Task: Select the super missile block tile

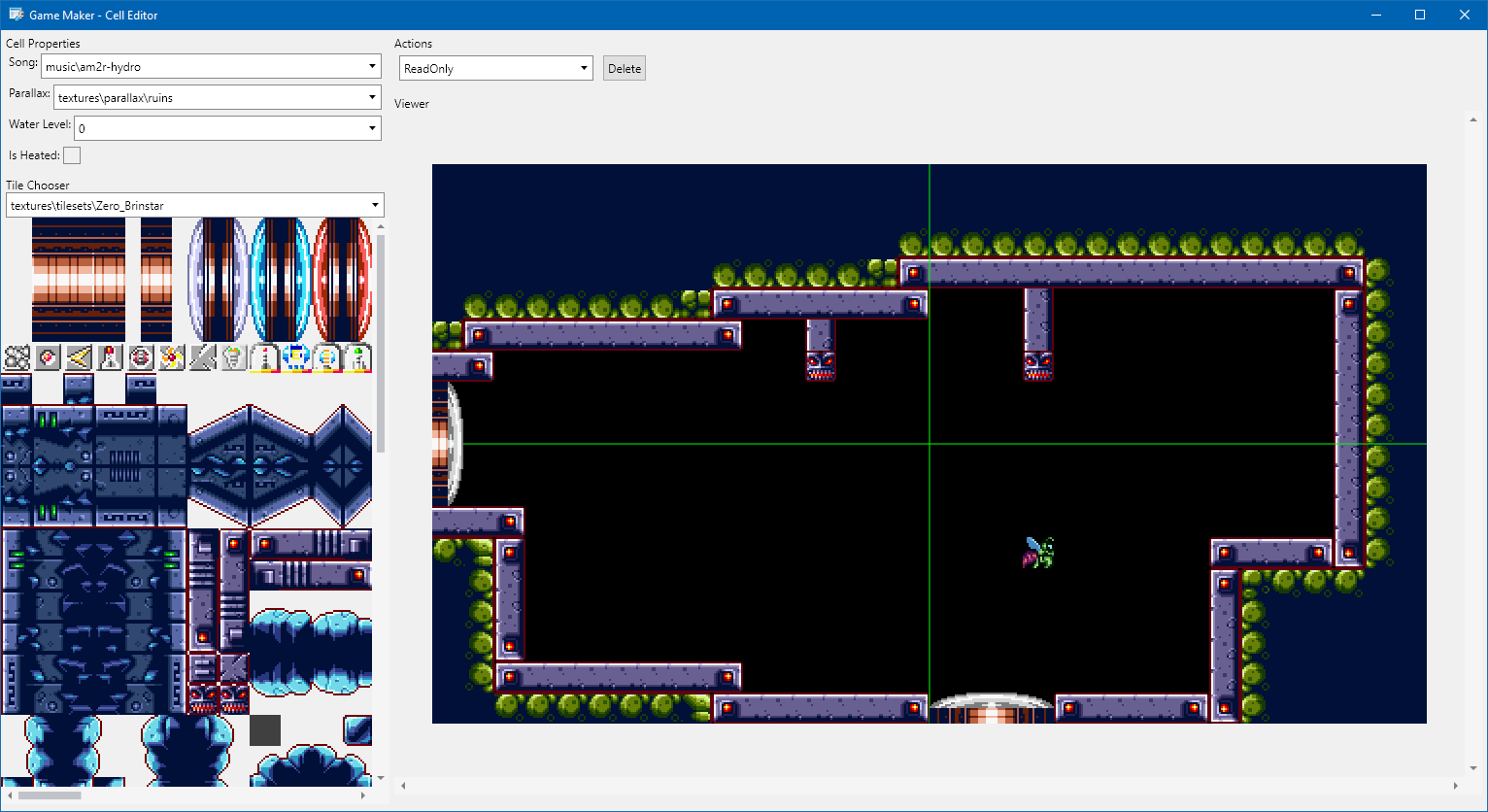Action: (141, 357)
